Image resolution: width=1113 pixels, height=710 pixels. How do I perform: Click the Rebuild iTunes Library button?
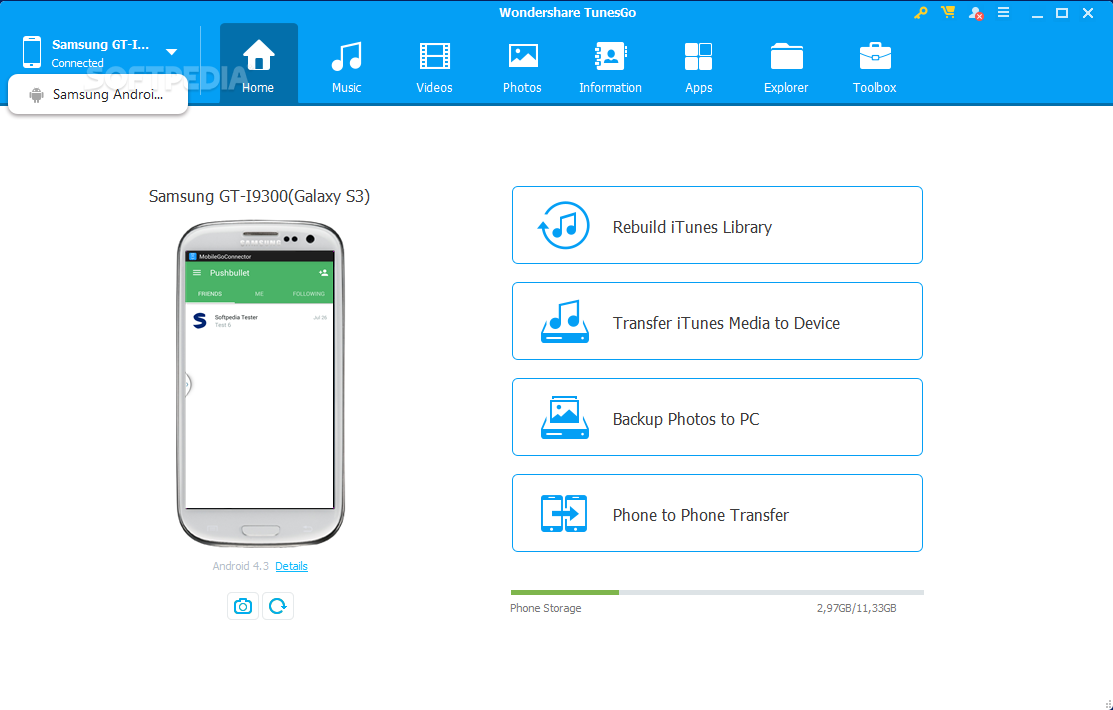717,225
